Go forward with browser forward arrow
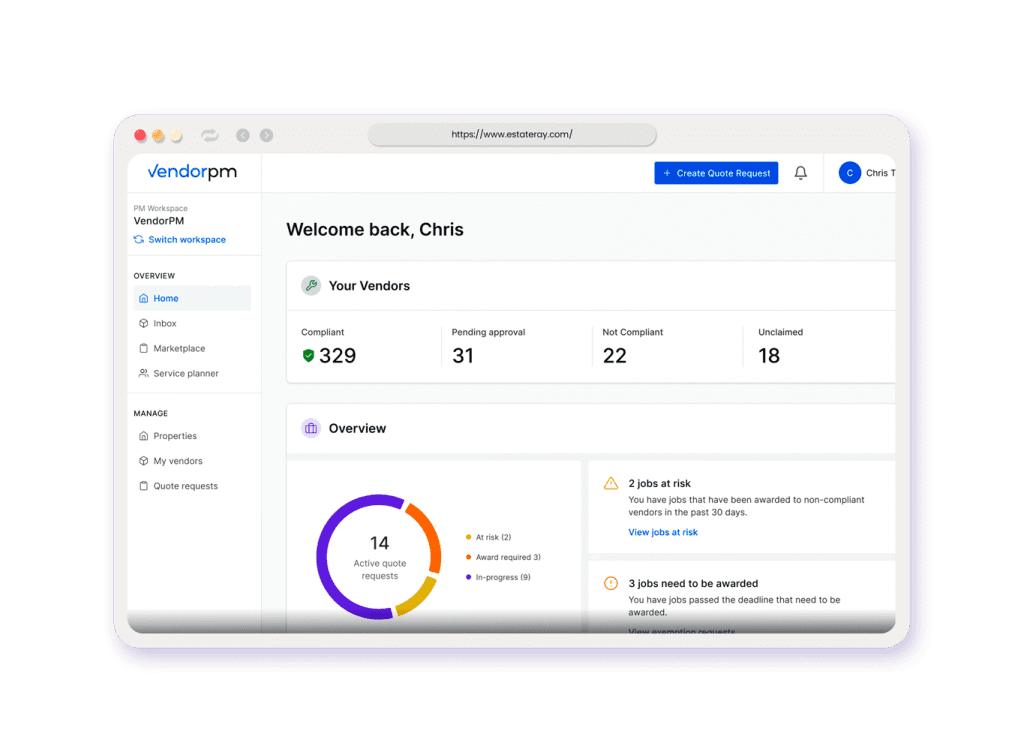 [x=266, y=135]
